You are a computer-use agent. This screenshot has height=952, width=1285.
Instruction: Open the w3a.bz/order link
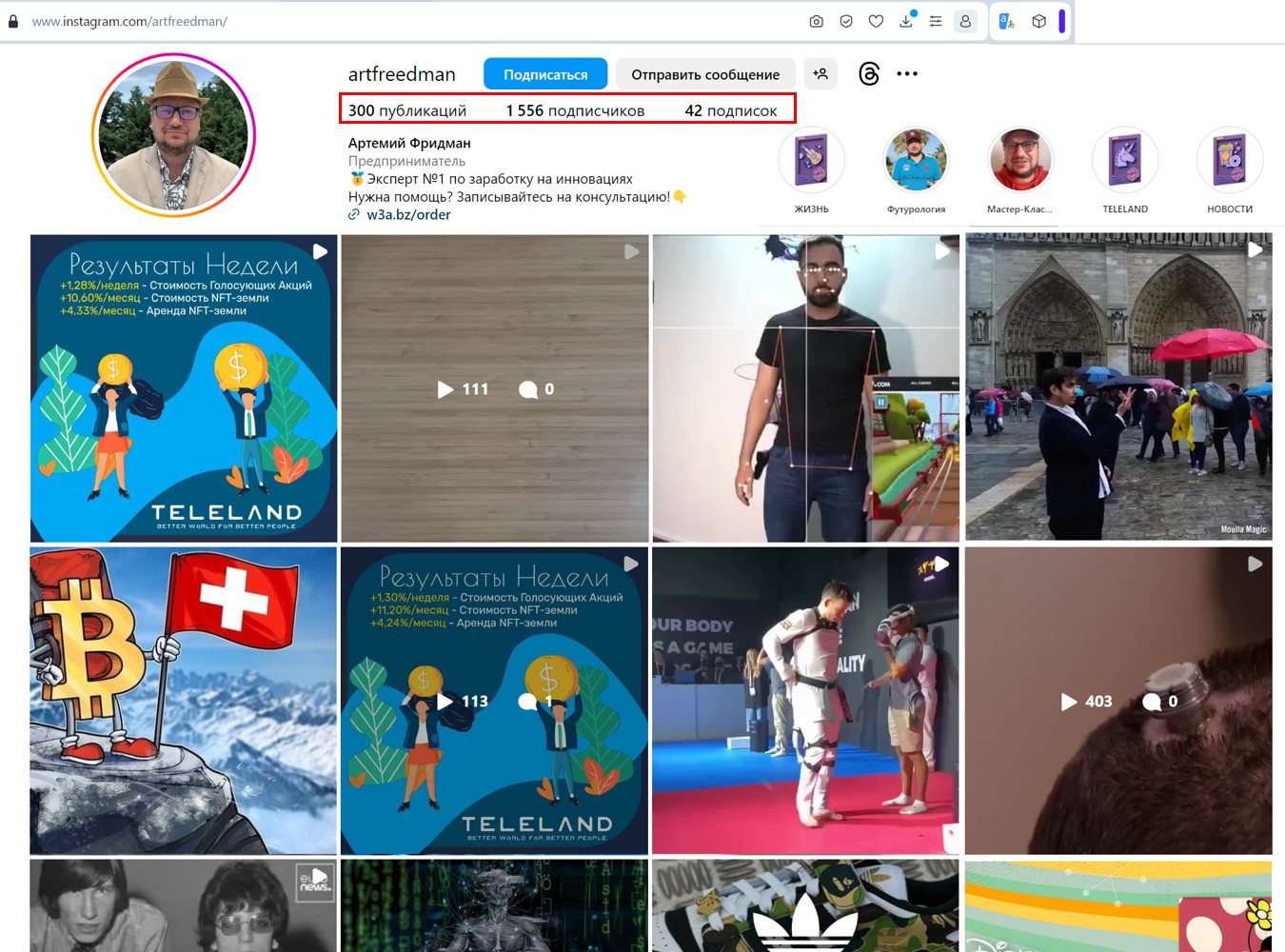click(x=409, y=215)
